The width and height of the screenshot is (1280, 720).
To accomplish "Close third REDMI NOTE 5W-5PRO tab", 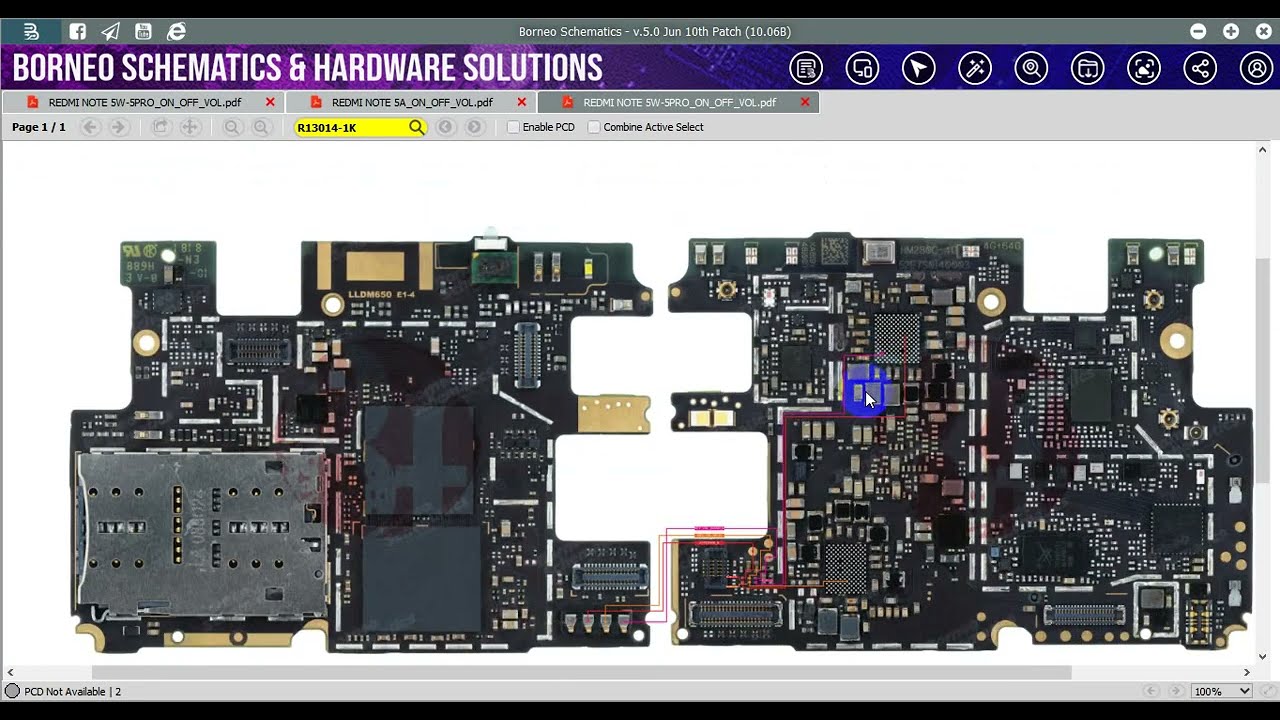I will coord(805,102).
